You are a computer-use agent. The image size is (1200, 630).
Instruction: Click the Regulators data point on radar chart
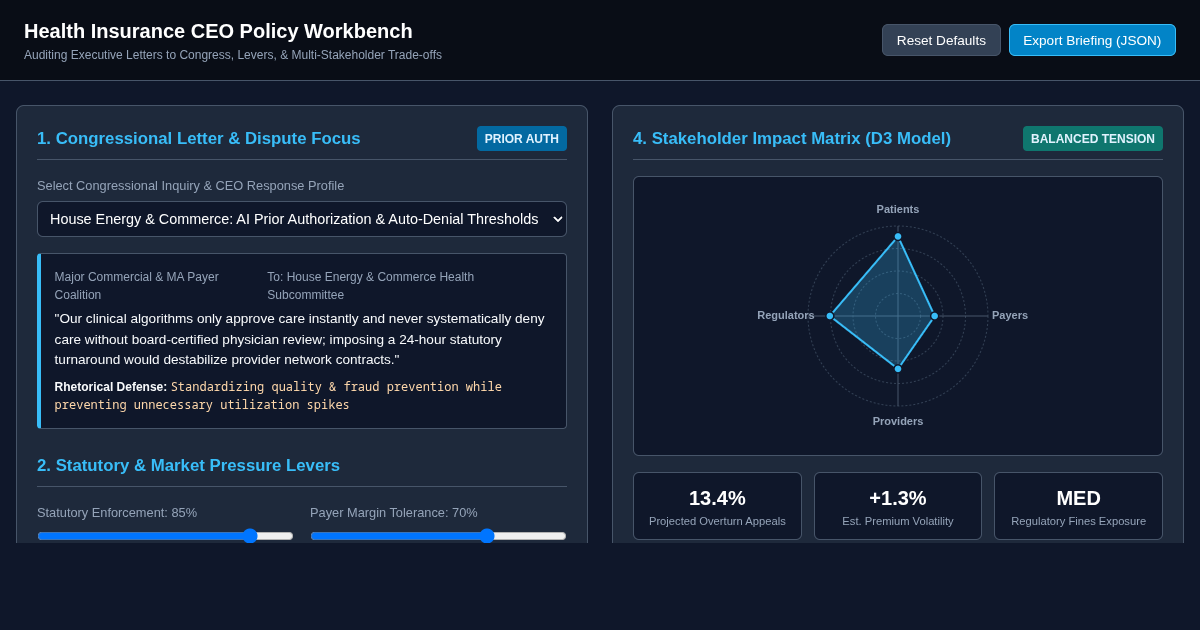830,316
